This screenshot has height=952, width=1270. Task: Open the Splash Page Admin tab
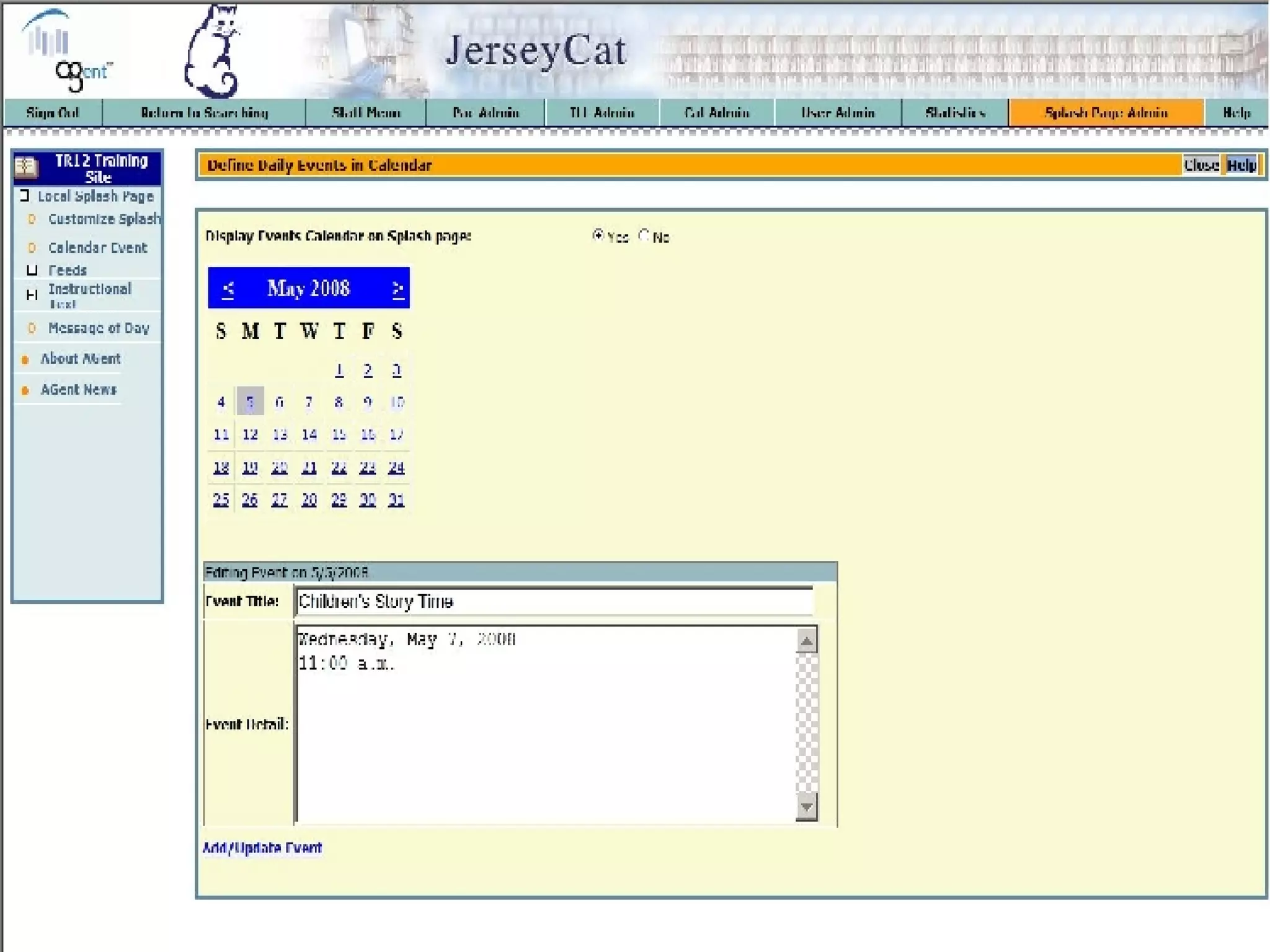(x=1106, y=113)
